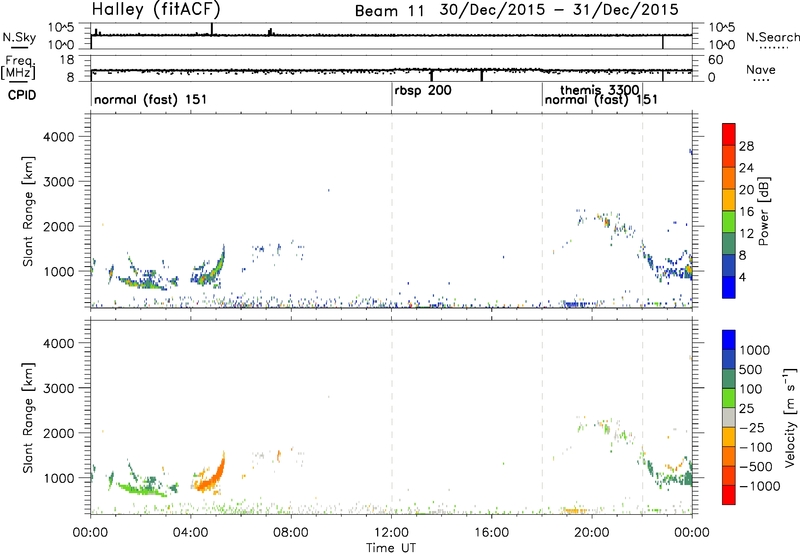Screen dimensions: 800x554
Task: Click the red -1000 velocity colorbar swatch
Action: click(x=729, y=495)
